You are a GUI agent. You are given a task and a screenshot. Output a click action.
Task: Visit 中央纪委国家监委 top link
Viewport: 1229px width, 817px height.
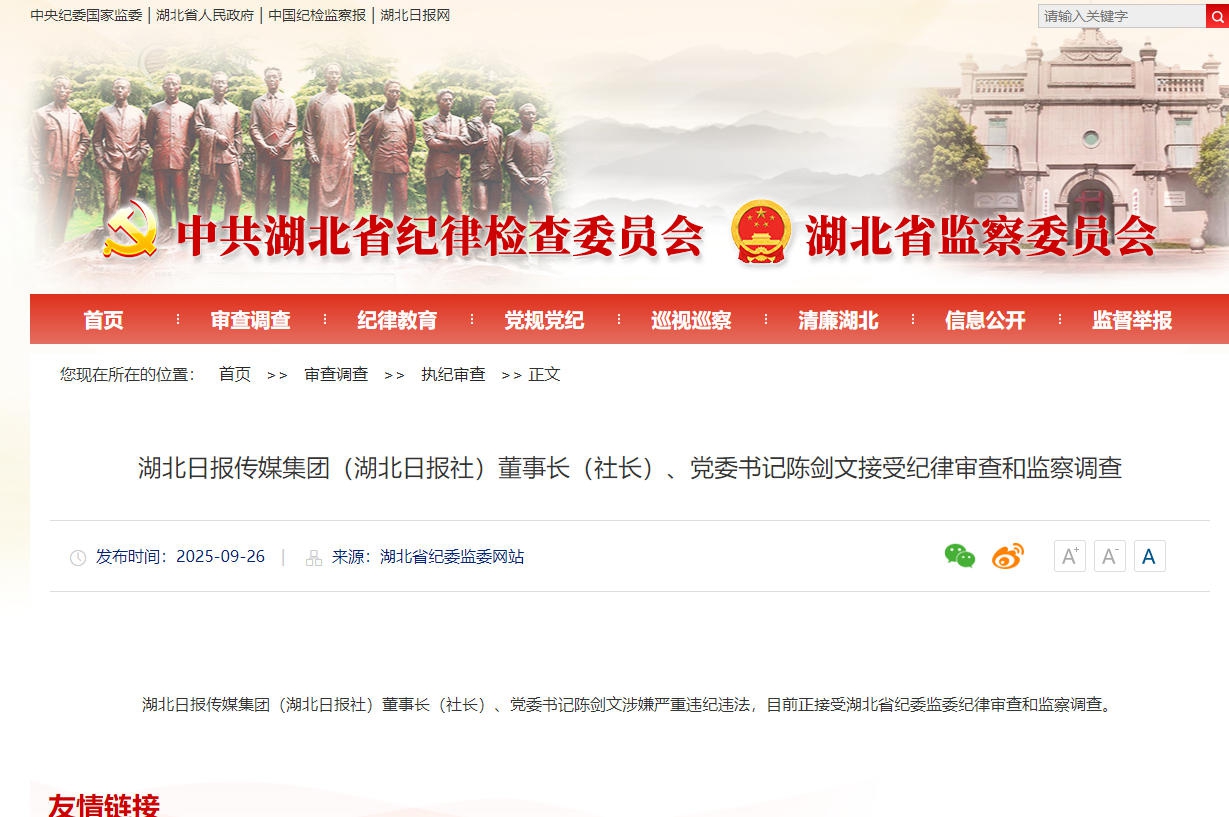[x=86, y=15]
